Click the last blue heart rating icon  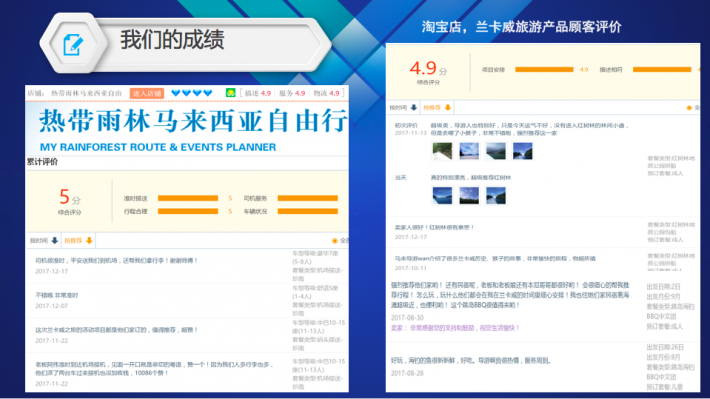[x=208, y=93]
